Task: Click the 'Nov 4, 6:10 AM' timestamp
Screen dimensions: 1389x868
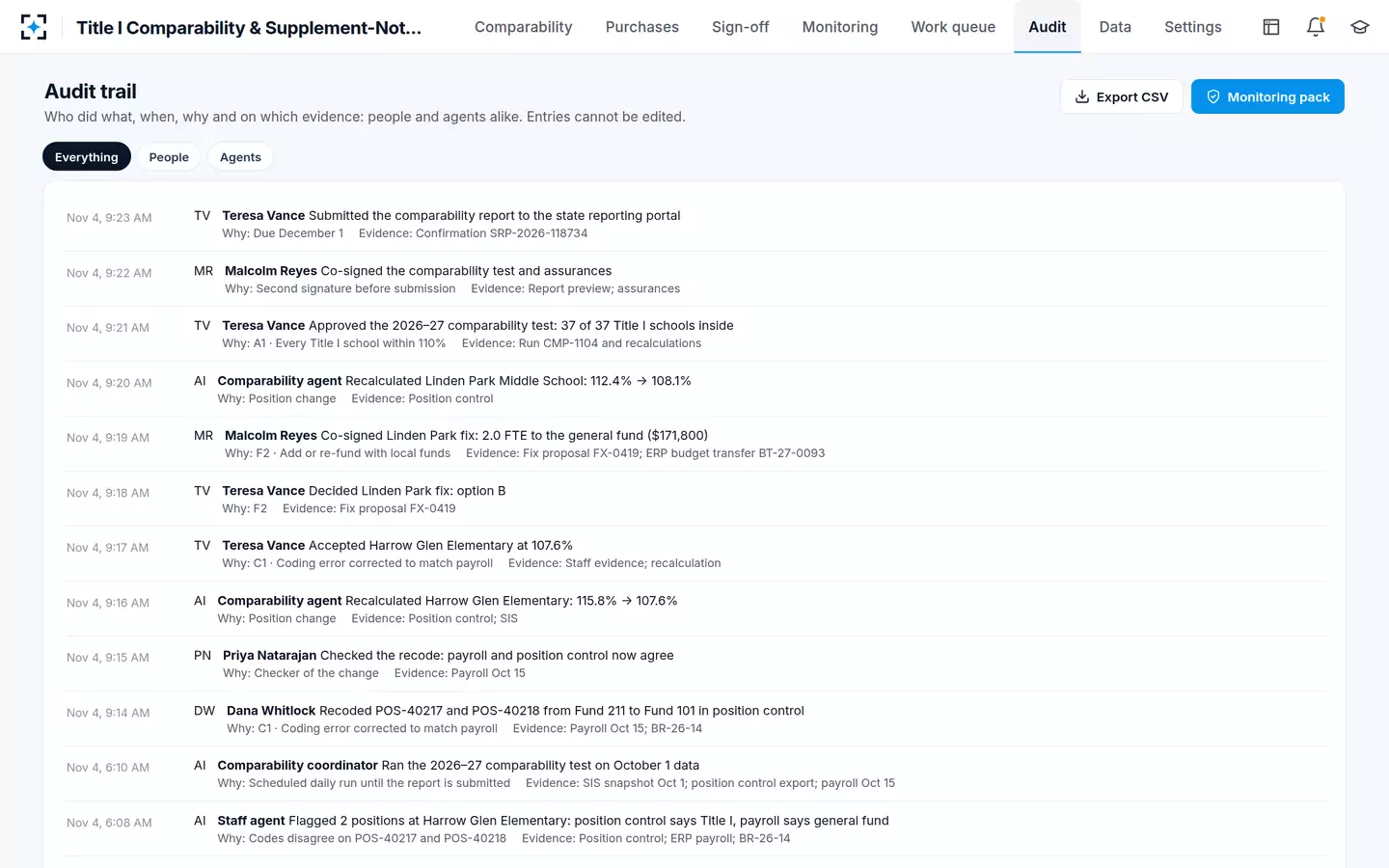Action: coord(108,768)
